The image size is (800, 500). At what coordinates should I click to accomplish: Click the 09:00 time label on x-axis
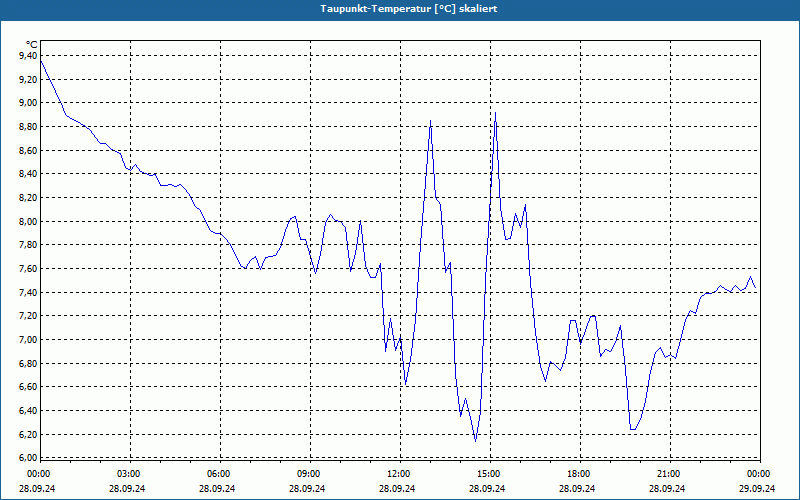point(309,474)
